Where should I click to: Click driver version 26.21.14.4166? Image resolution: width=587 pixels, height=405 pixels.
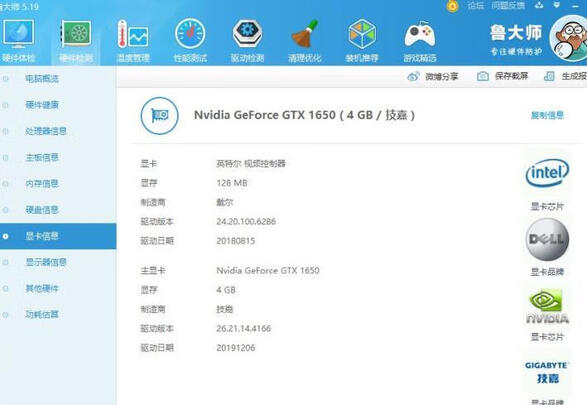(243, 328)
